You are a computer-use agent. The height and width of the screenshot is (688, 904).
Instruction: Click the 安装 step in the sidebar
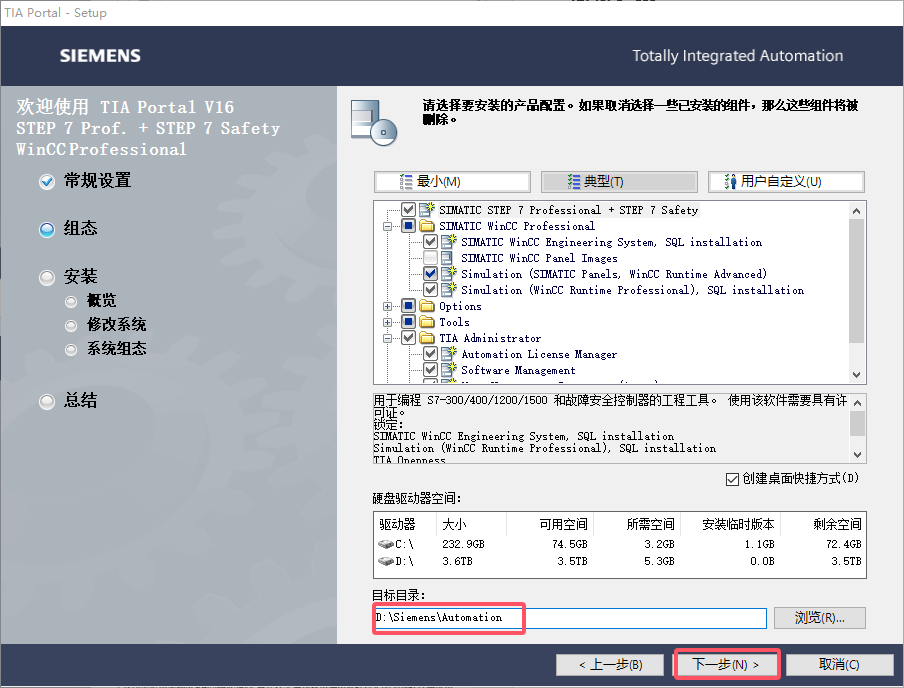point(80,276)
